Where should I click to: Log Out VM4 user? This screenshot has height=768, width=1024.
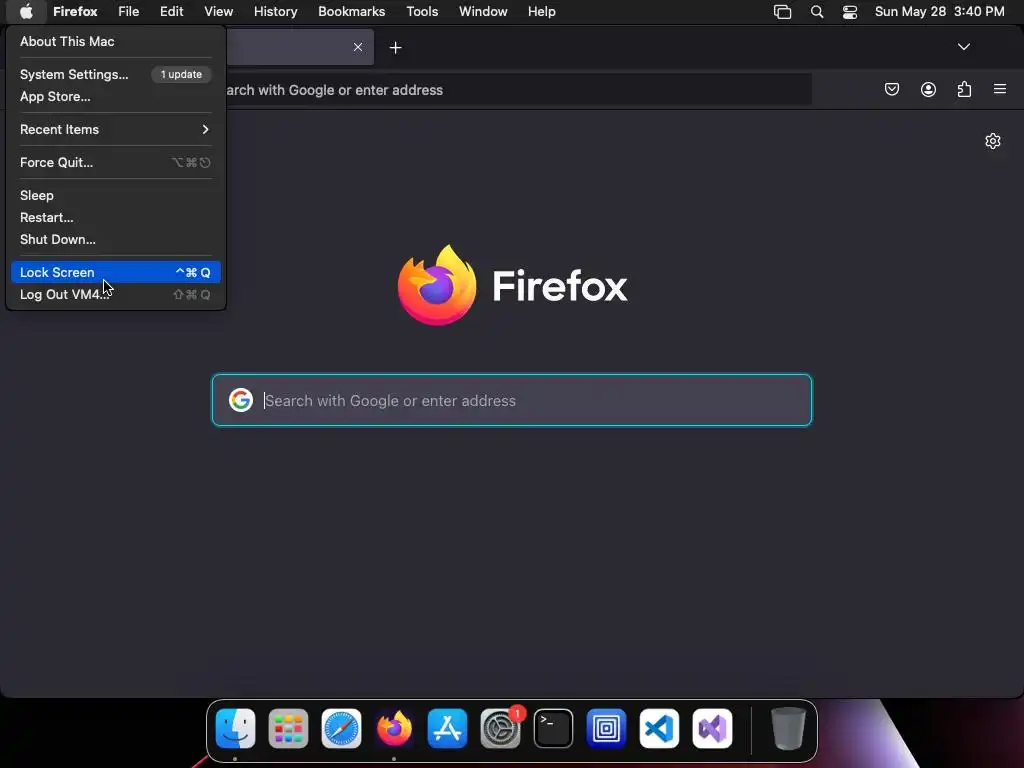(x=115, y=295)
